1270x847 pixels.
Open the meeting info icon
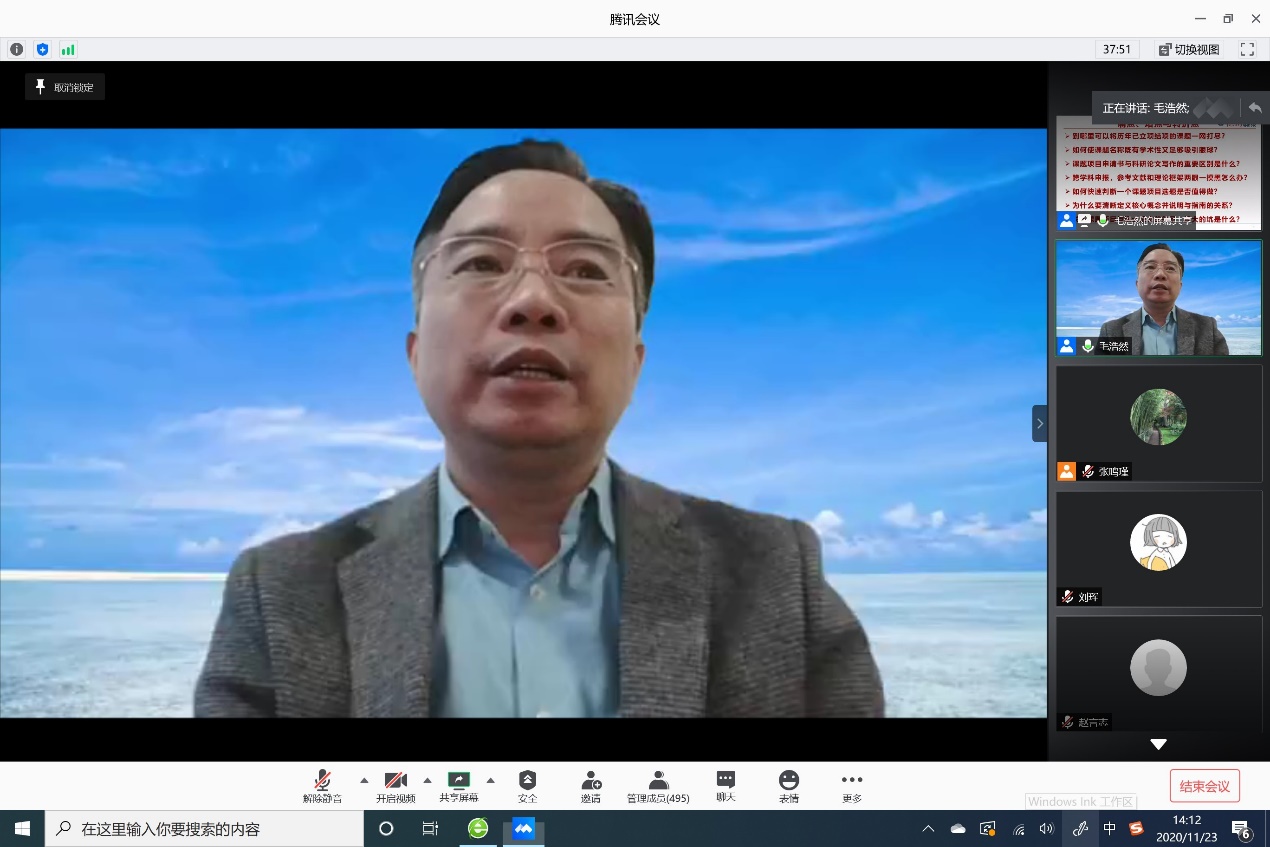tap(16, 49)
